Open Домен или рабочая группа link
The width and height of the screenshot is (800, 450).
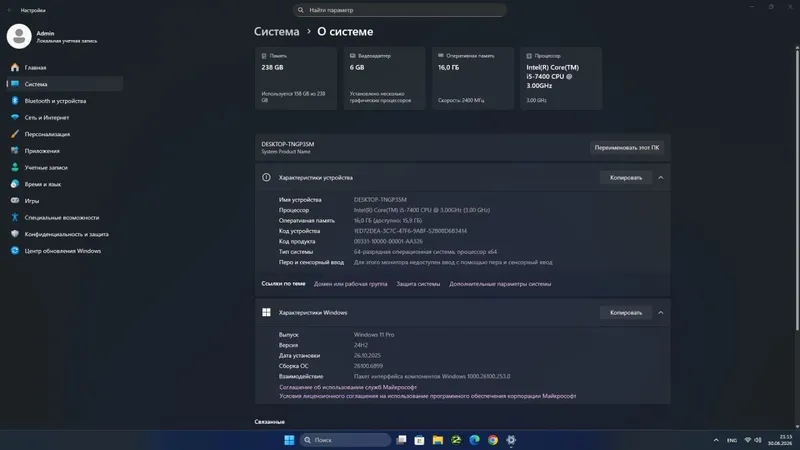pyautogui.click(x=351, y=284)
